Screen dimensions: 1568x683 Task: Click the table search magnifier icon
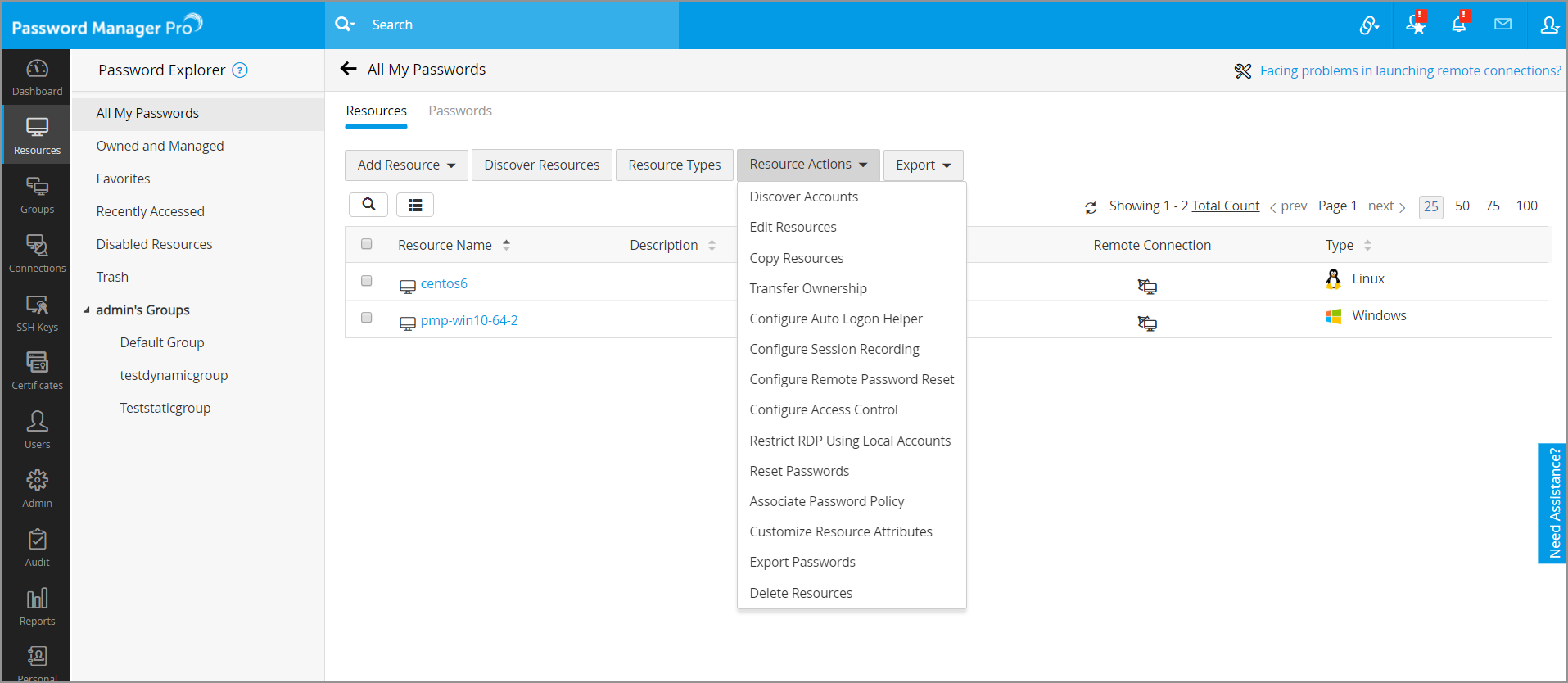tap(368, 205)
